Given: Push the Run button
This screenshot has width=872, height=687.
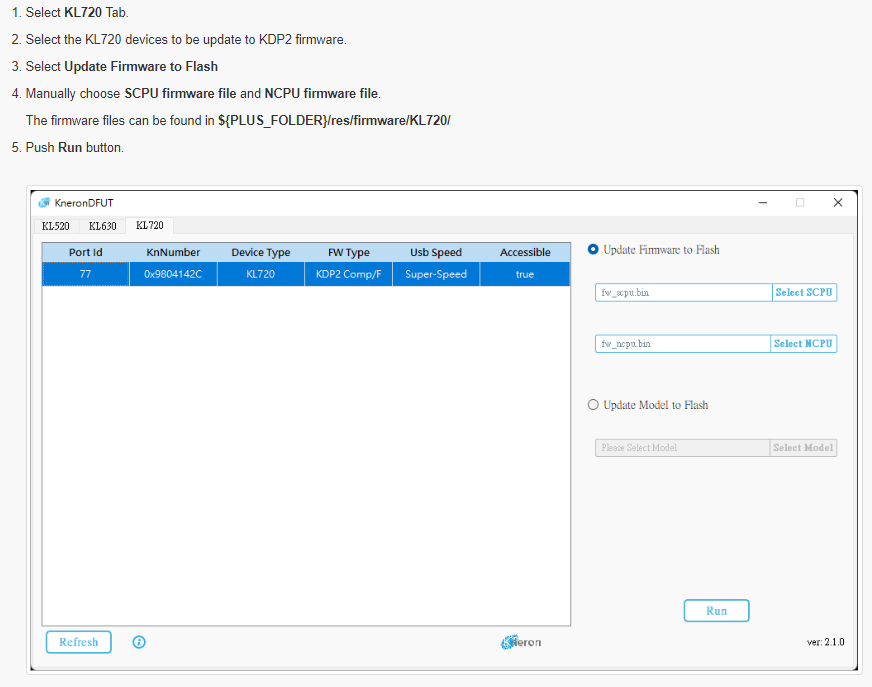Looking at the screenshot, I should click(x=716, y=610).
